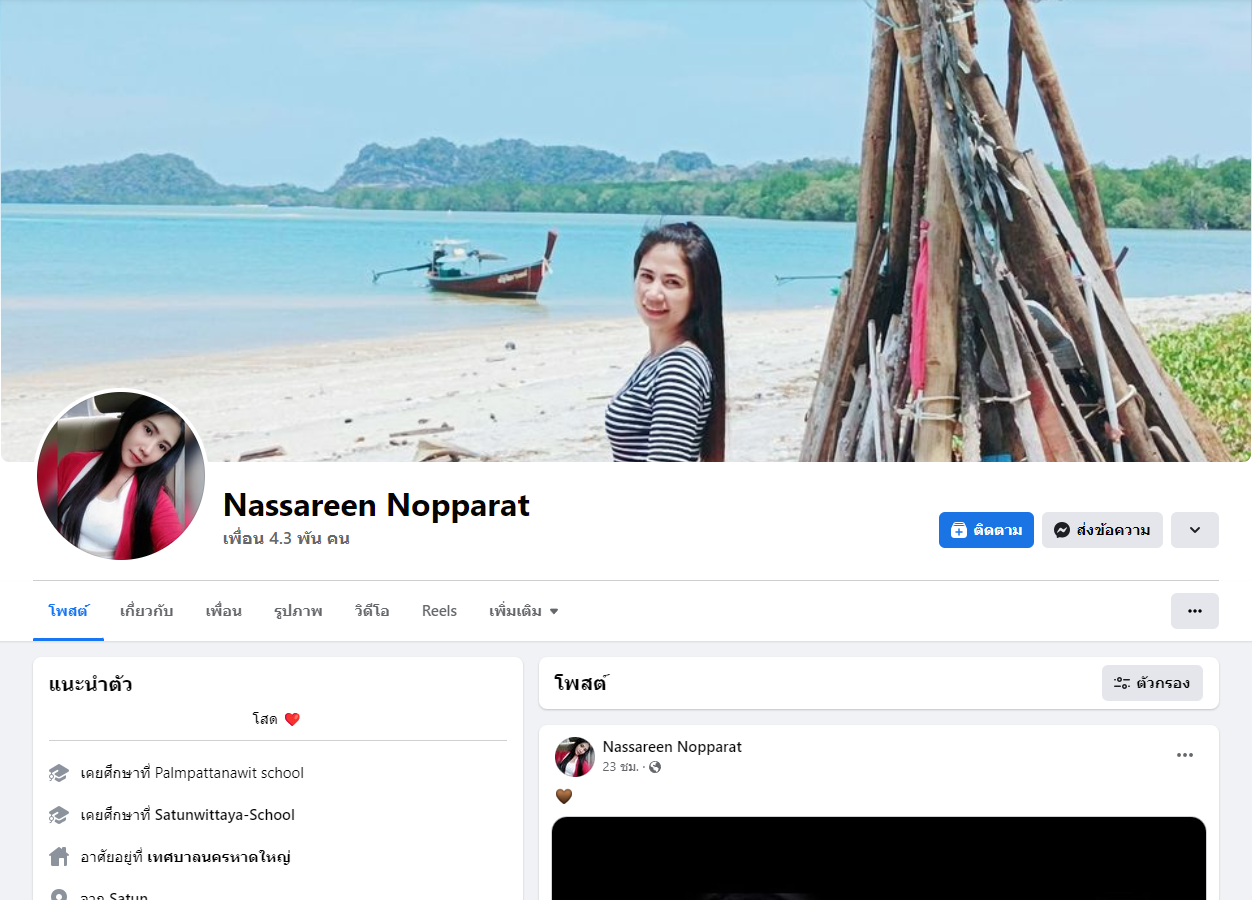The width and height of the screenshot is (1252, 900).
Task: Open the black post media image
Action: pos(879,858)
